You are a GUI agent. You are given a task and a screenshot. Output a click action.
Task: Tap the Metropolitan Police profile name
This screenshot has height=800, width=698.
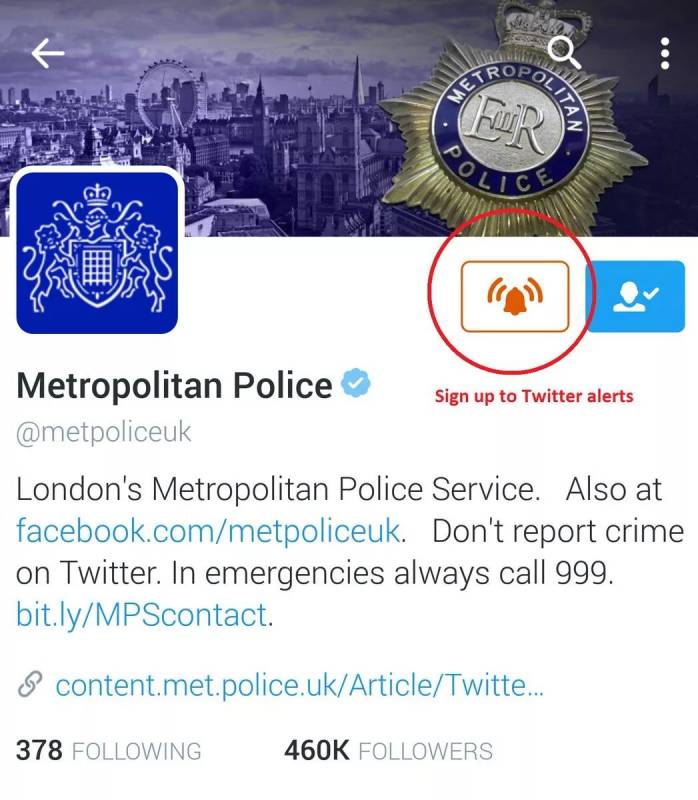click(174, 385)
